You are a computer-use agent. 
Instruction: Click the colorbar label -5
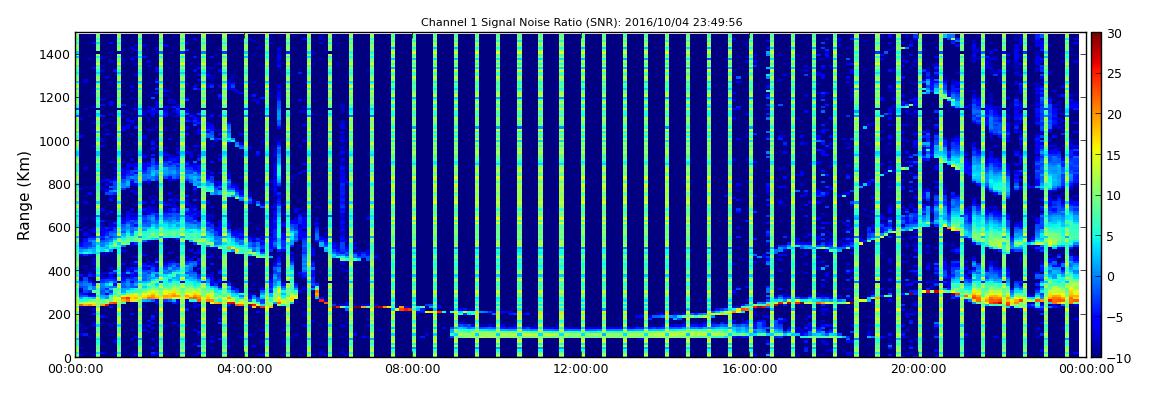tap(1115, 317)
